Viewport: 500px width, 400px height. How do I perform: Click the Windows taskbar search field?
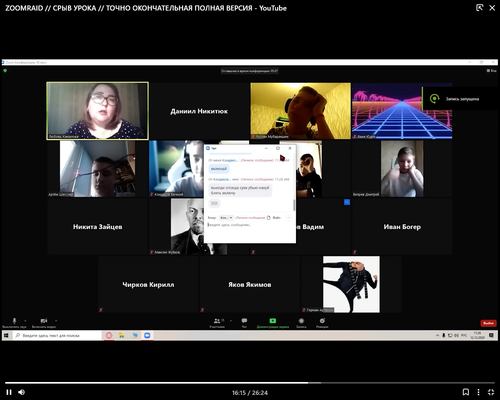57,335
